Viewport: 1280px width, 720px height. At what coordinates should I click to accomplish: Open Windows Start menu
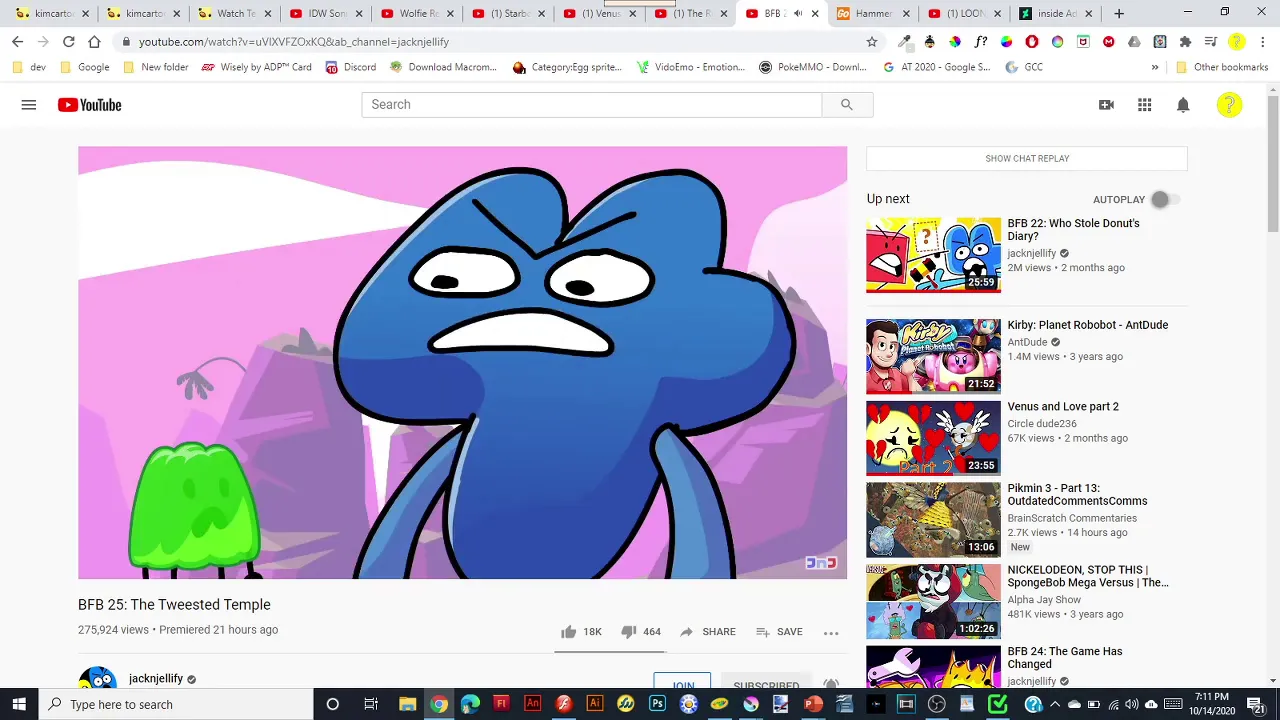click(x=19, y=704)
